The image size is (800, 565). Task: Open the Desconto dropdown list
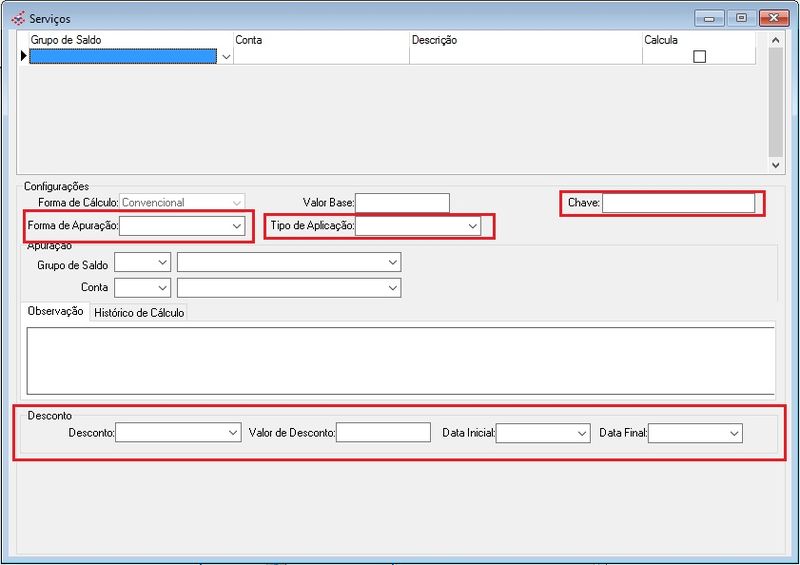click(232, 433)
